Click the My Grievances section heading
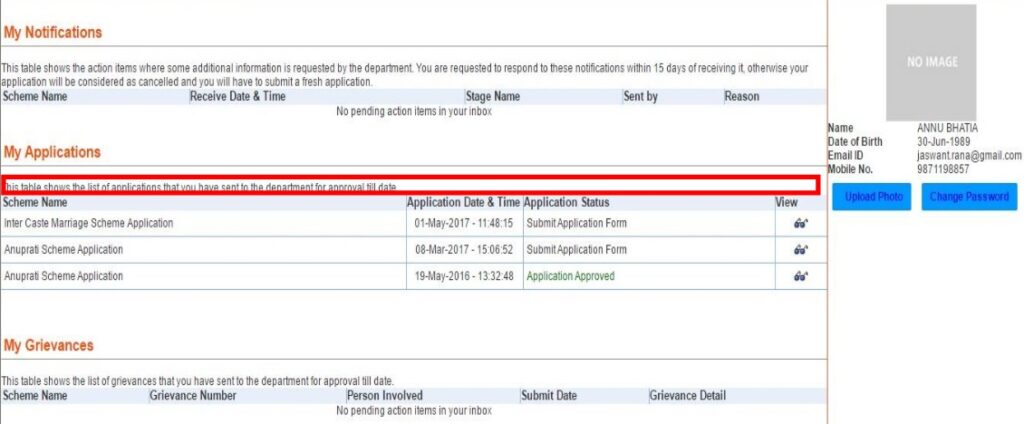This screenshot has width=1024, height=424. coord(49,345)
